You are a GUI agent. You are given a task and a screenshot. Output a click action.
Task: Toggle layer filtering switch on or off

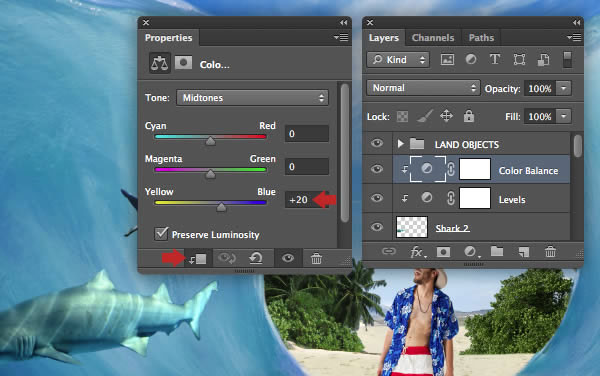pos(567,60)
